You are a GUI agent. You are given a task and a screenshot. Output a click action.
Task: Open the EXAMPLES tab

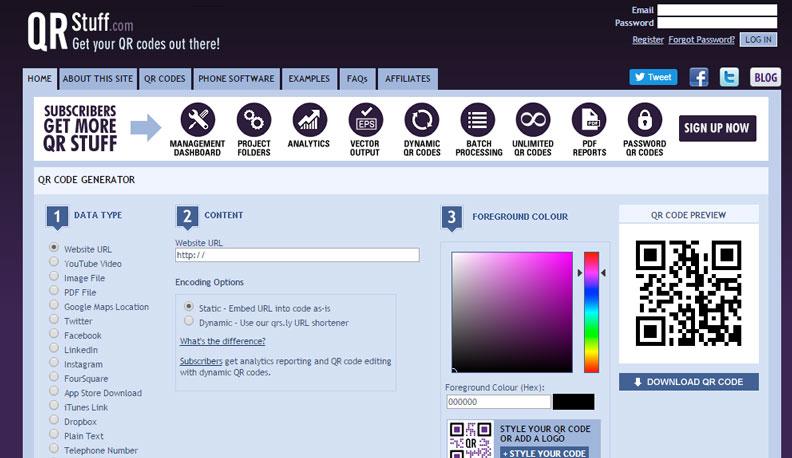[309, 79]
